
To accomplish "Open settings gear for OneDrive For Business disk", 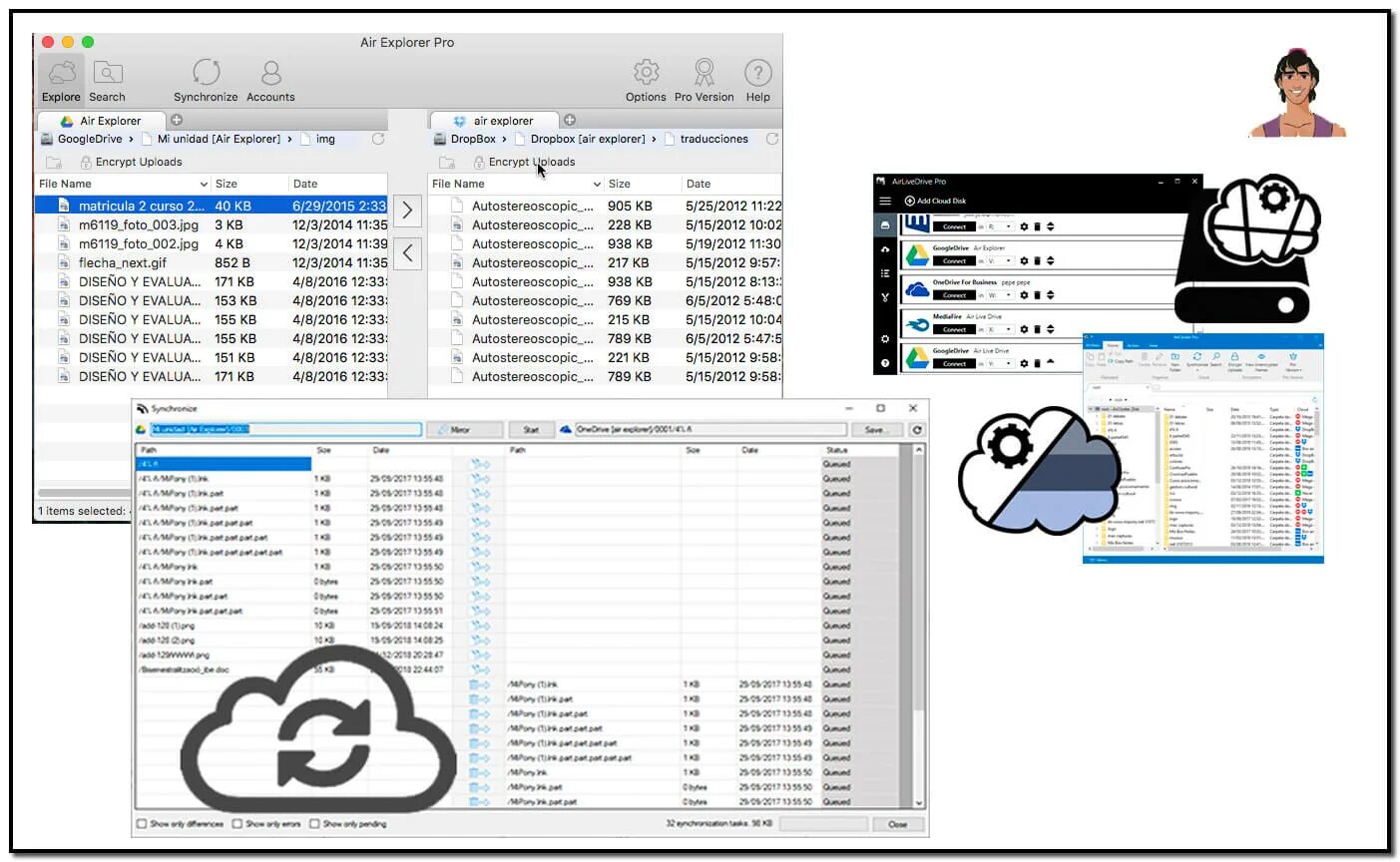I will [1024, 295].
